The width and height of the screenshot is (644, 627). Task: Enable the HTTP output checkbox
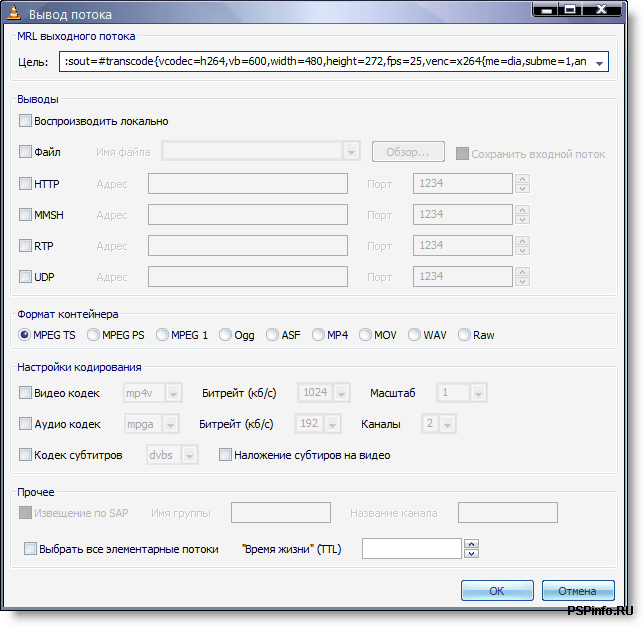[x=26, y=184]
